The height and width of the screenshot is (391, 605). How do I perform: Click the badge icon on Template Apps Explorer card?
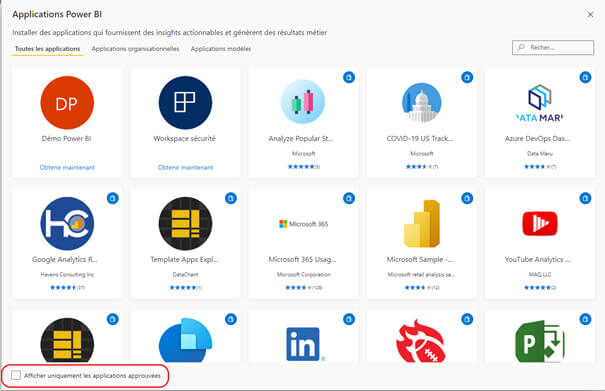point(231,198)
